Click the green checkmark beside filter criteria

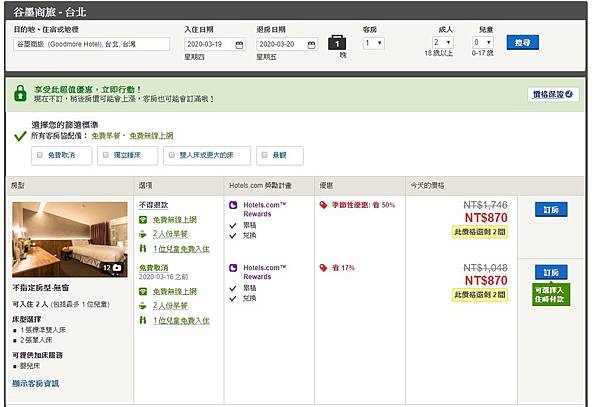point(20,136)
